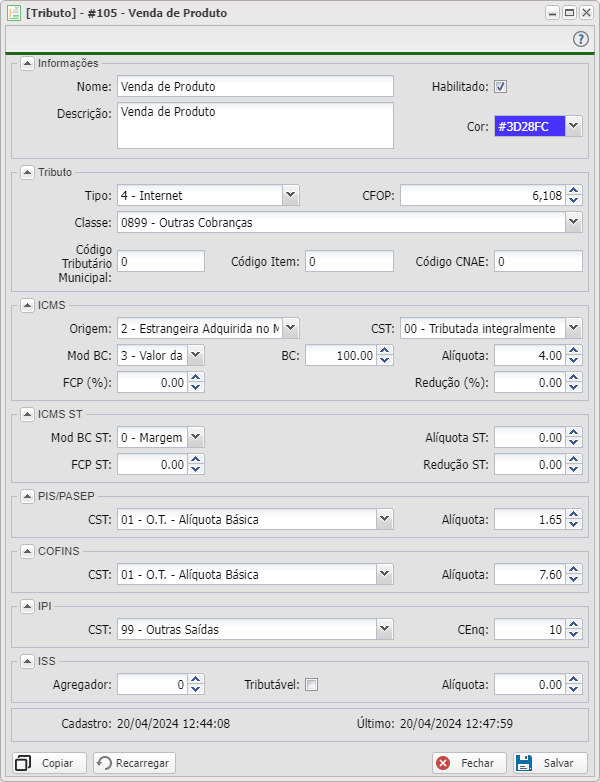
Task: Click the Recarregar reload icon button
Action: point(135,763)
